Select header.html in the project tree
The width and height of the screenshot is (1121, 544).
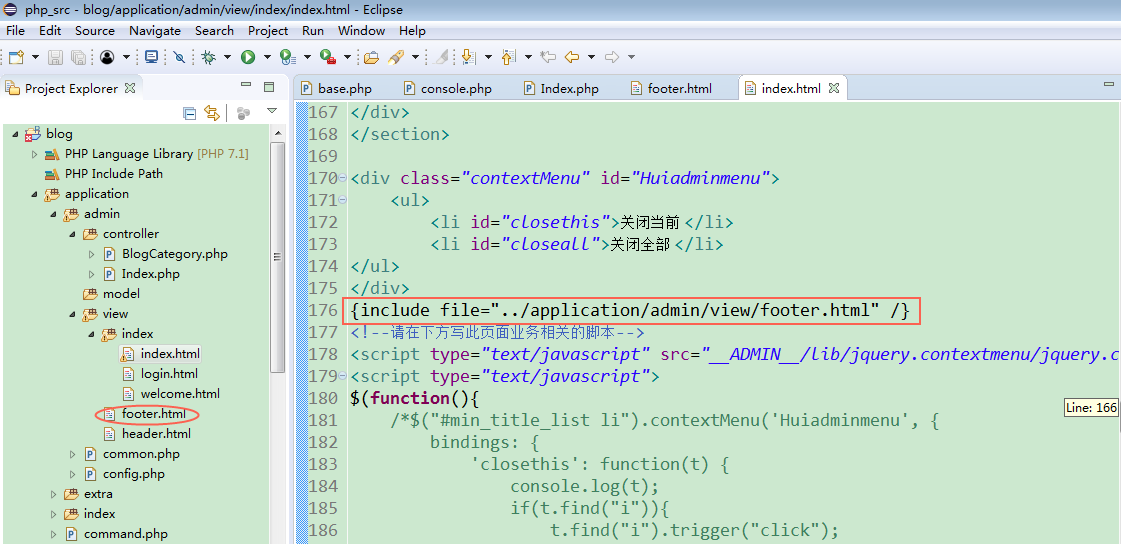tap(156, 434)
